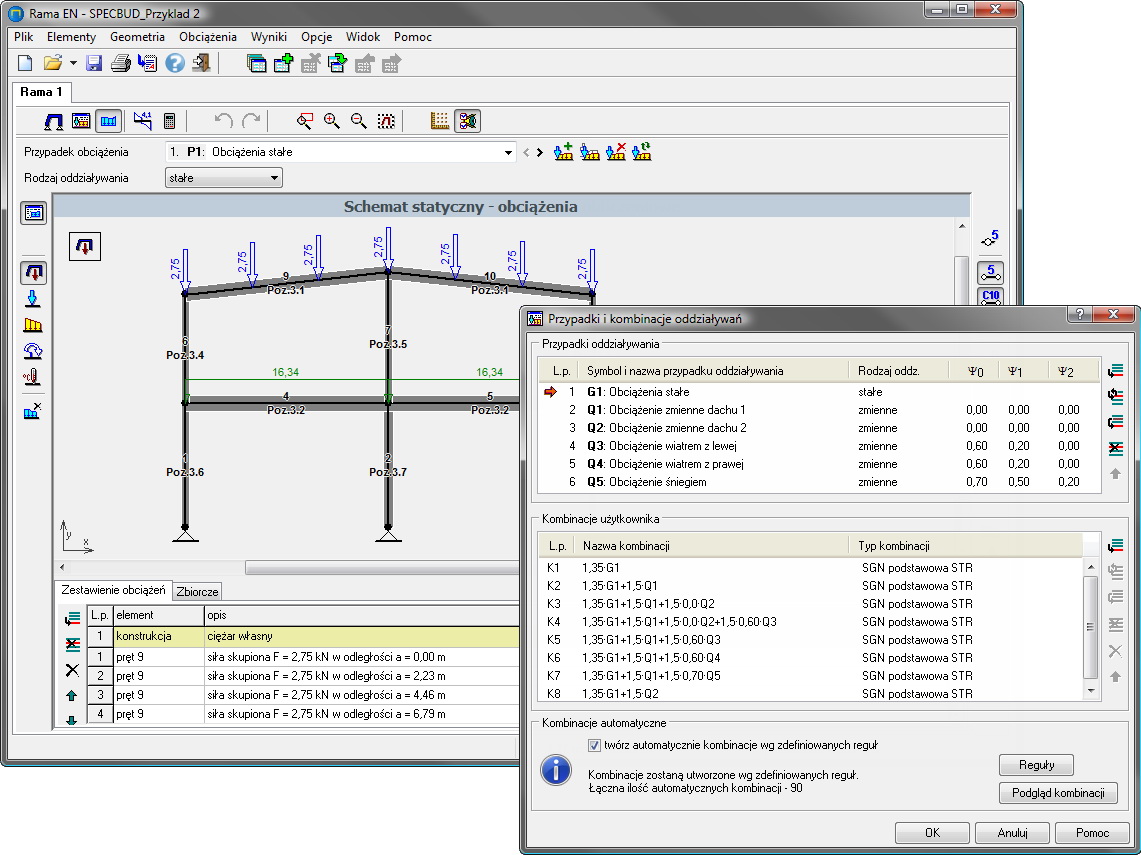1141x855 pixels.
Task: Toggle the grid display button in toolbar
Action: point(440,121)
